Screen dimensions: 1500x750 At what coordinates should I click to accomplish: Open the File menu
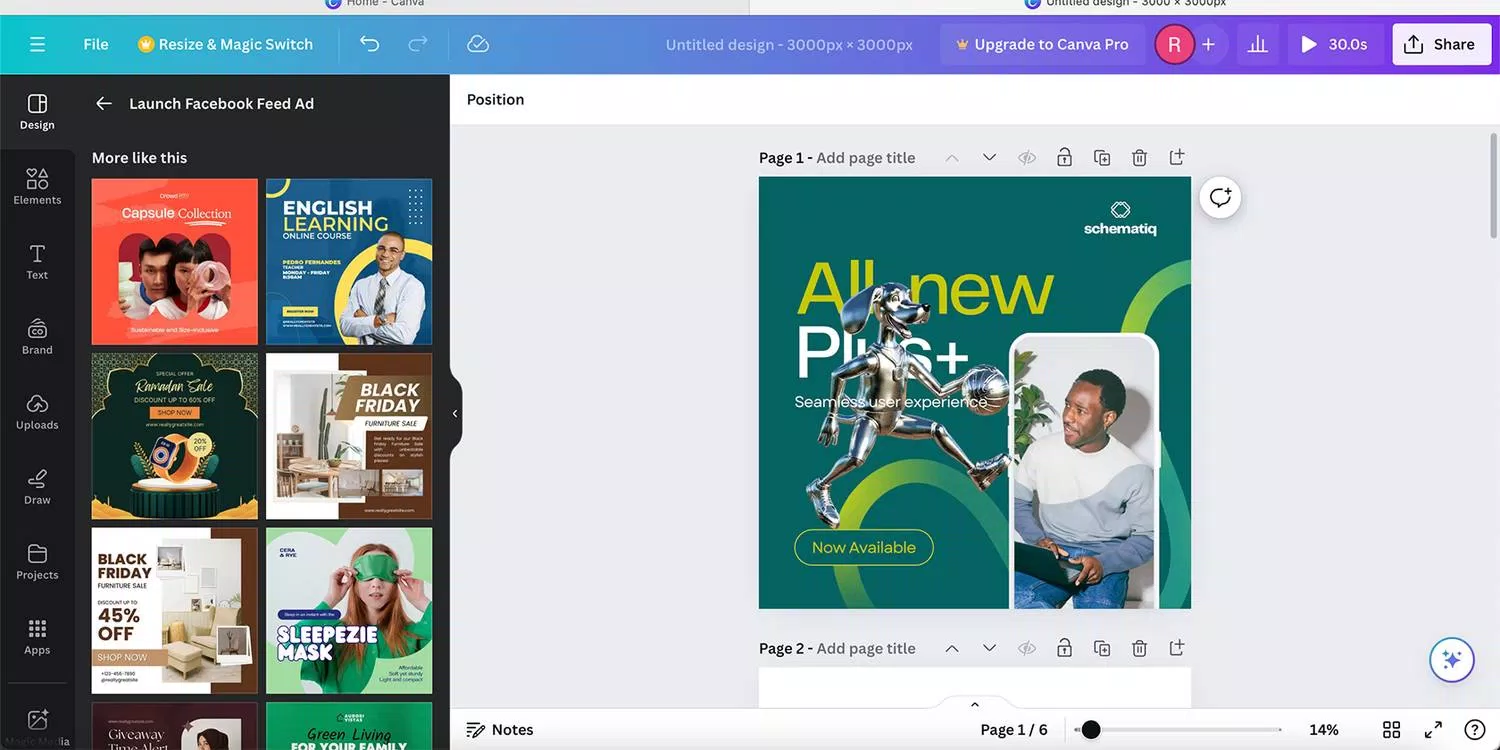point(95,43)
